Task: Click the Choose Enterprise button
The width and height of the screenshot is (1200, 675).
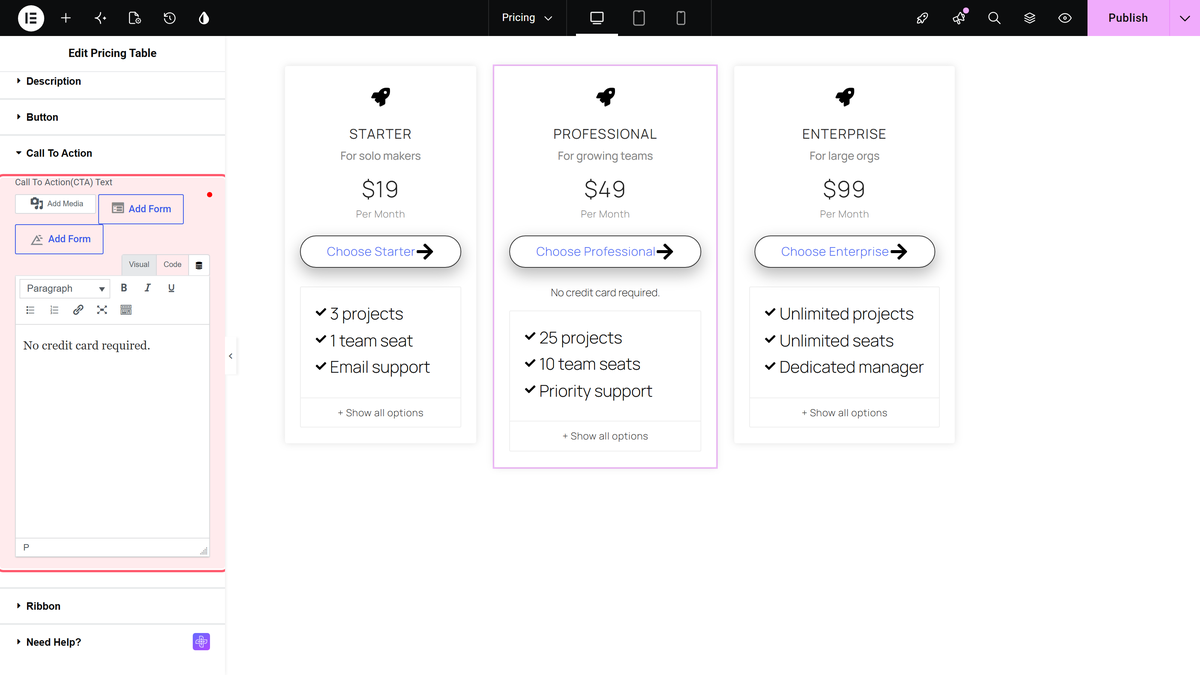Action: tap(844, 252)
